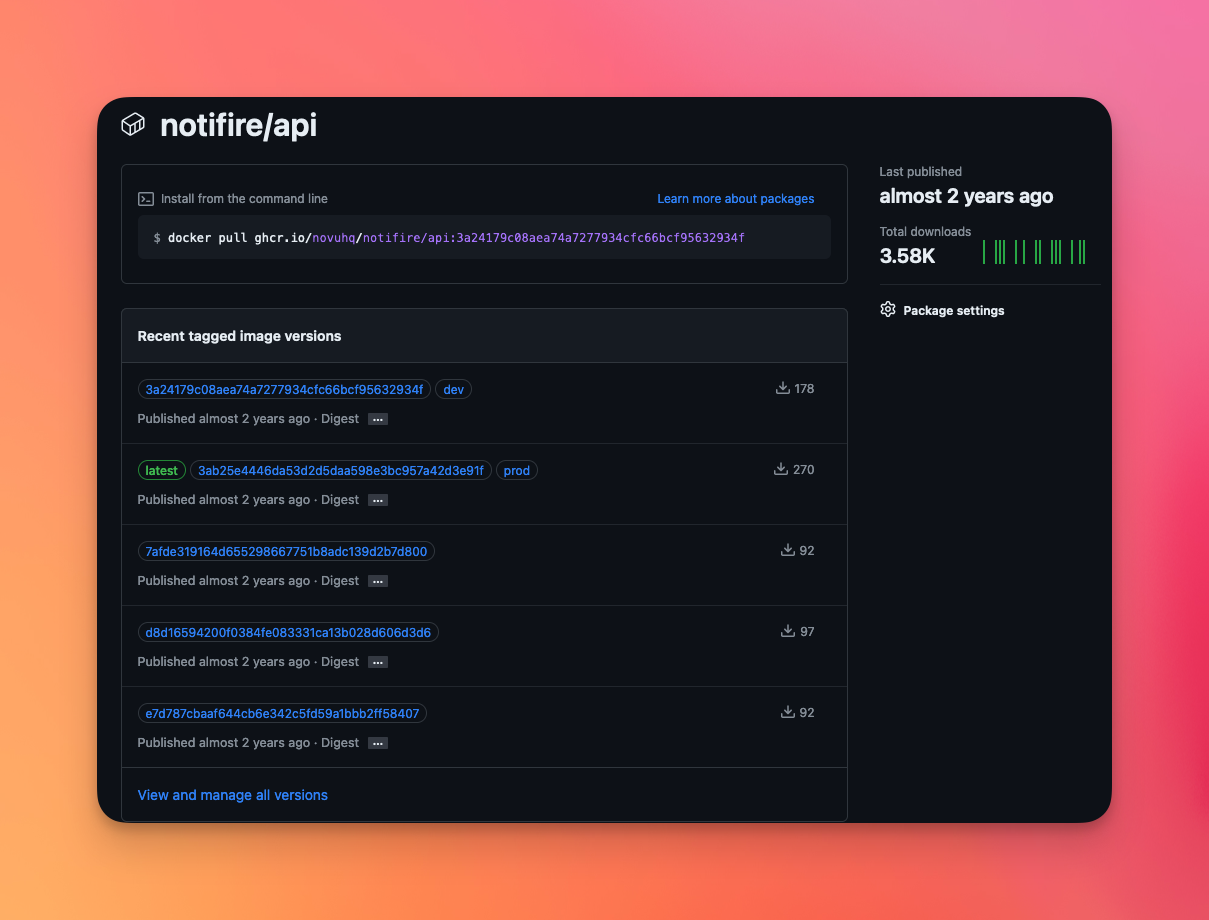Image resolution: width=1209 pixels, height=920 pixels.
Task: Open tag 3a24179c08aea74a7277934cfc66bcf95632934f
Action: (284, 390)
